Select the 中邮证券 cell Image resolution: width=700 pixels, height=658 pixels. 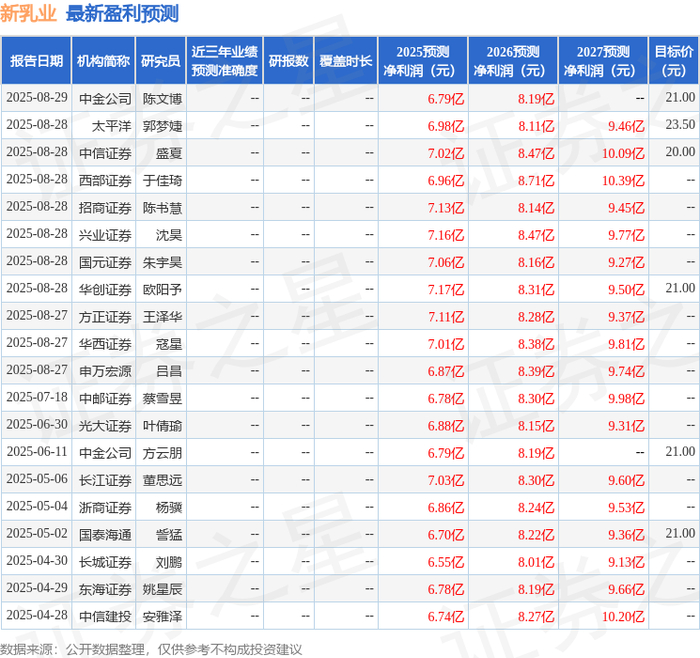coord(105,398)
